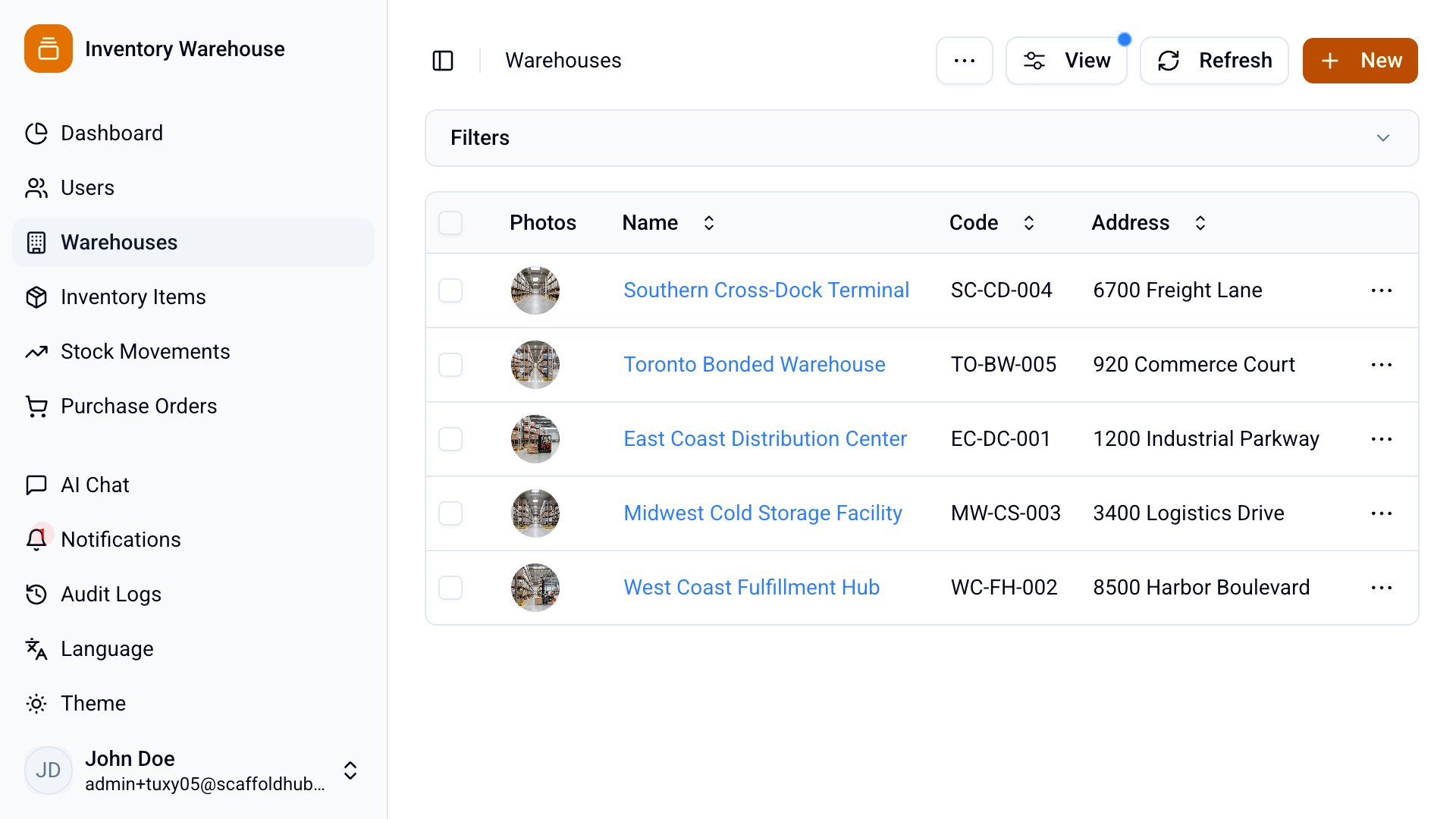The width and height of the screenshot is (1456, 819).
Task: Click the Language translate icon
Action: tap(36, 648)
